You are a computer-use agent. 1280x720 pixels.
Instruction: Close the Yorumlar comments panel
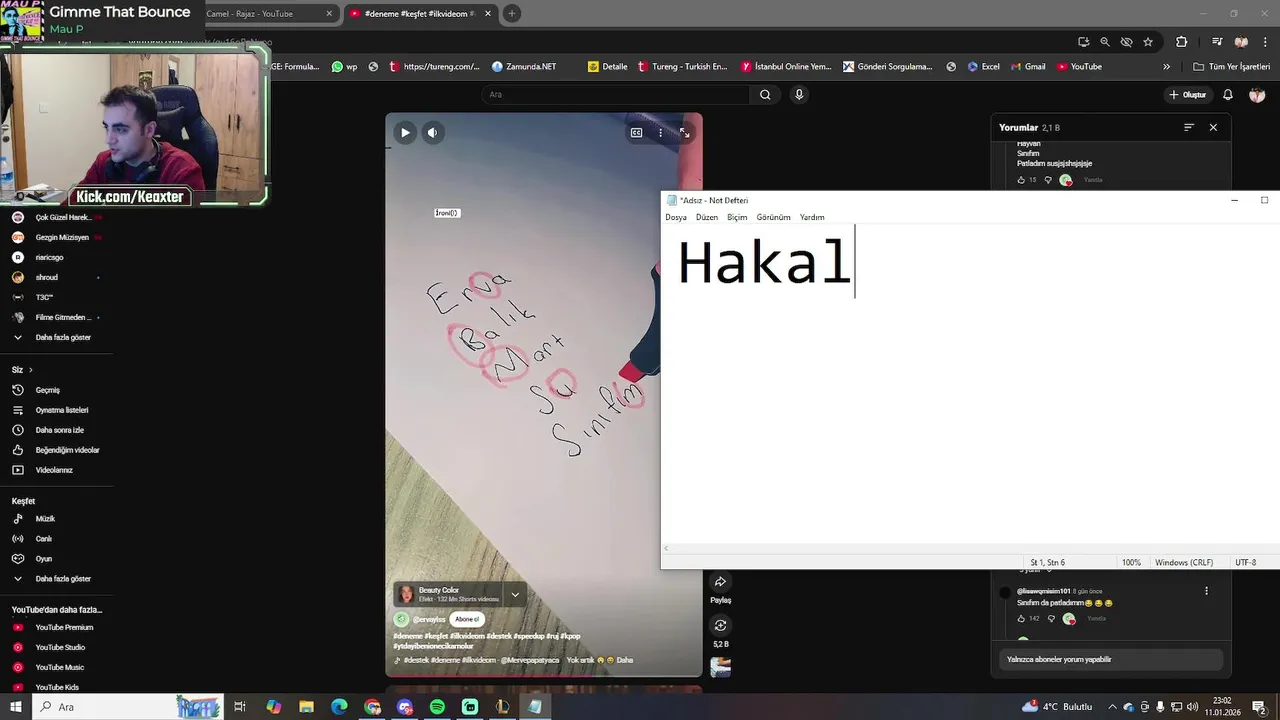[1213, 127]
